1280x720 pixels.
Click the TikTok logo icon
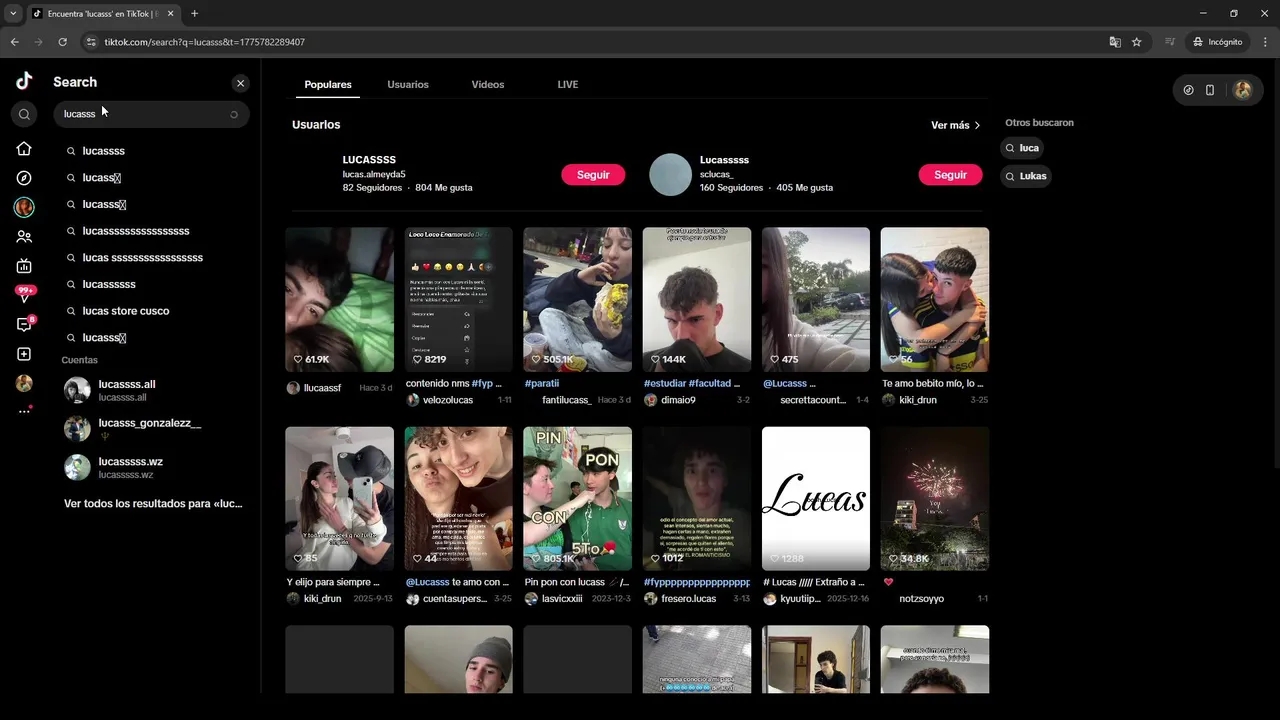(24, 82)
